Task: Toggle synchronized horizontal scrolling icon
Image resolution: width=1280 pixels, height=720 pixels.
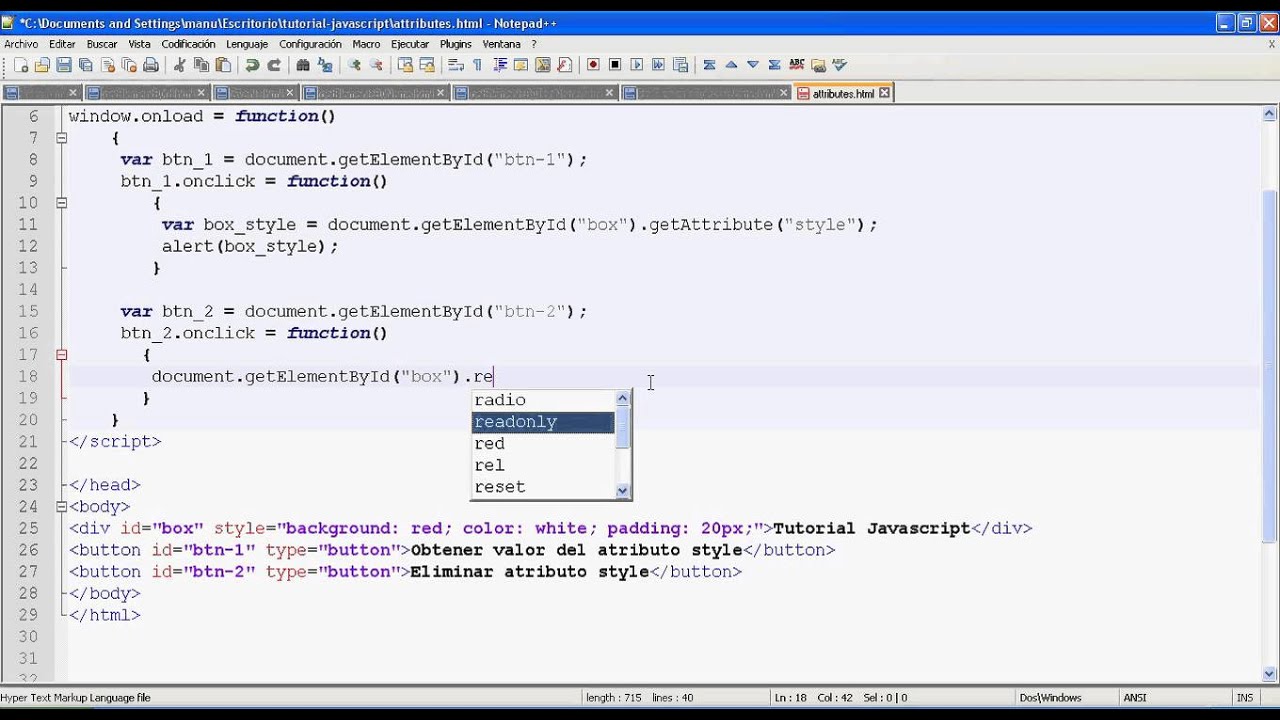Action: pyautogui.click(x=427, y=65)
